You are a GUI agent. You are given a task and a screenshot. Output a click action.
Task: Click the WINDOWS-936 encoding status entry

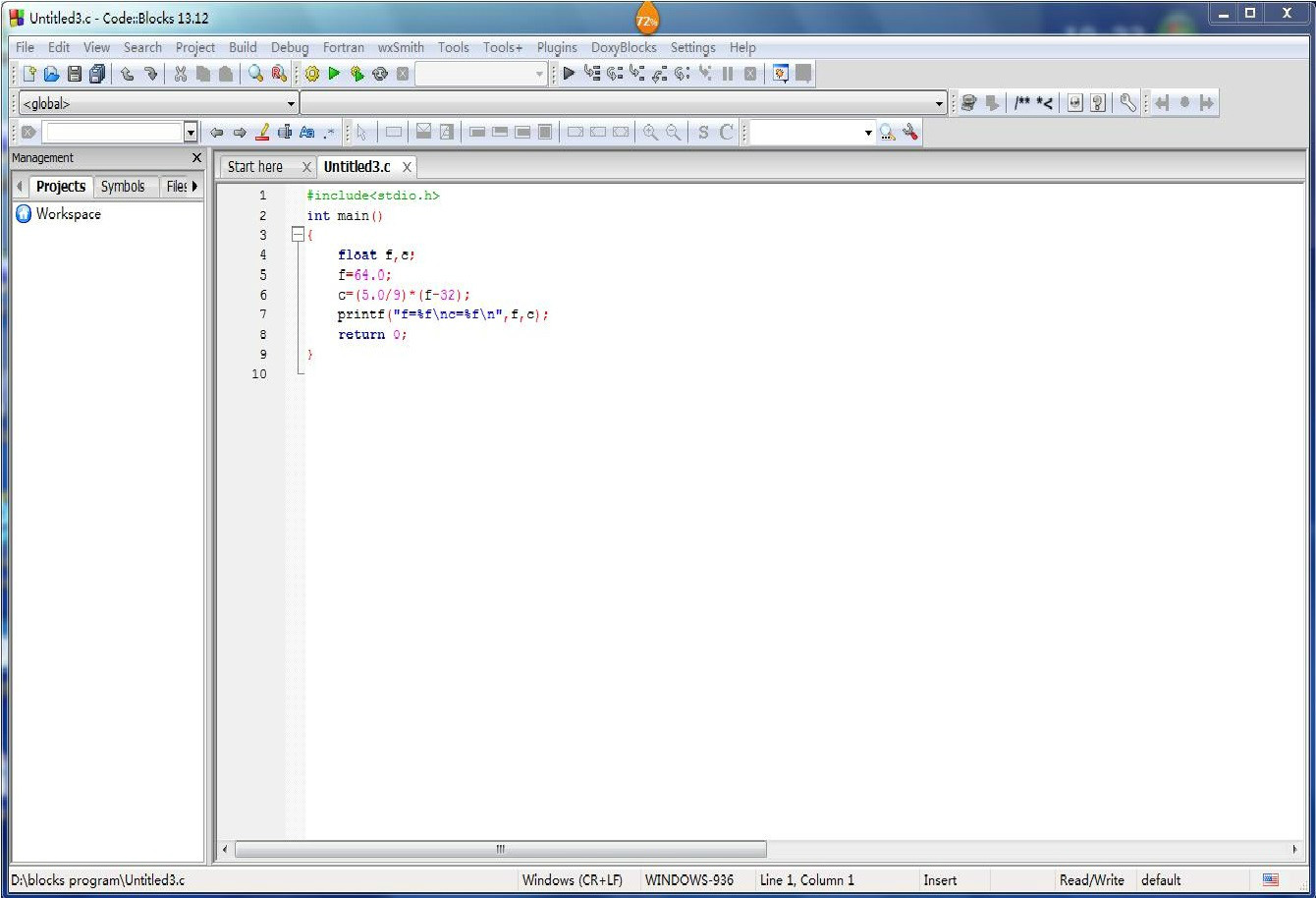[689, 880]
